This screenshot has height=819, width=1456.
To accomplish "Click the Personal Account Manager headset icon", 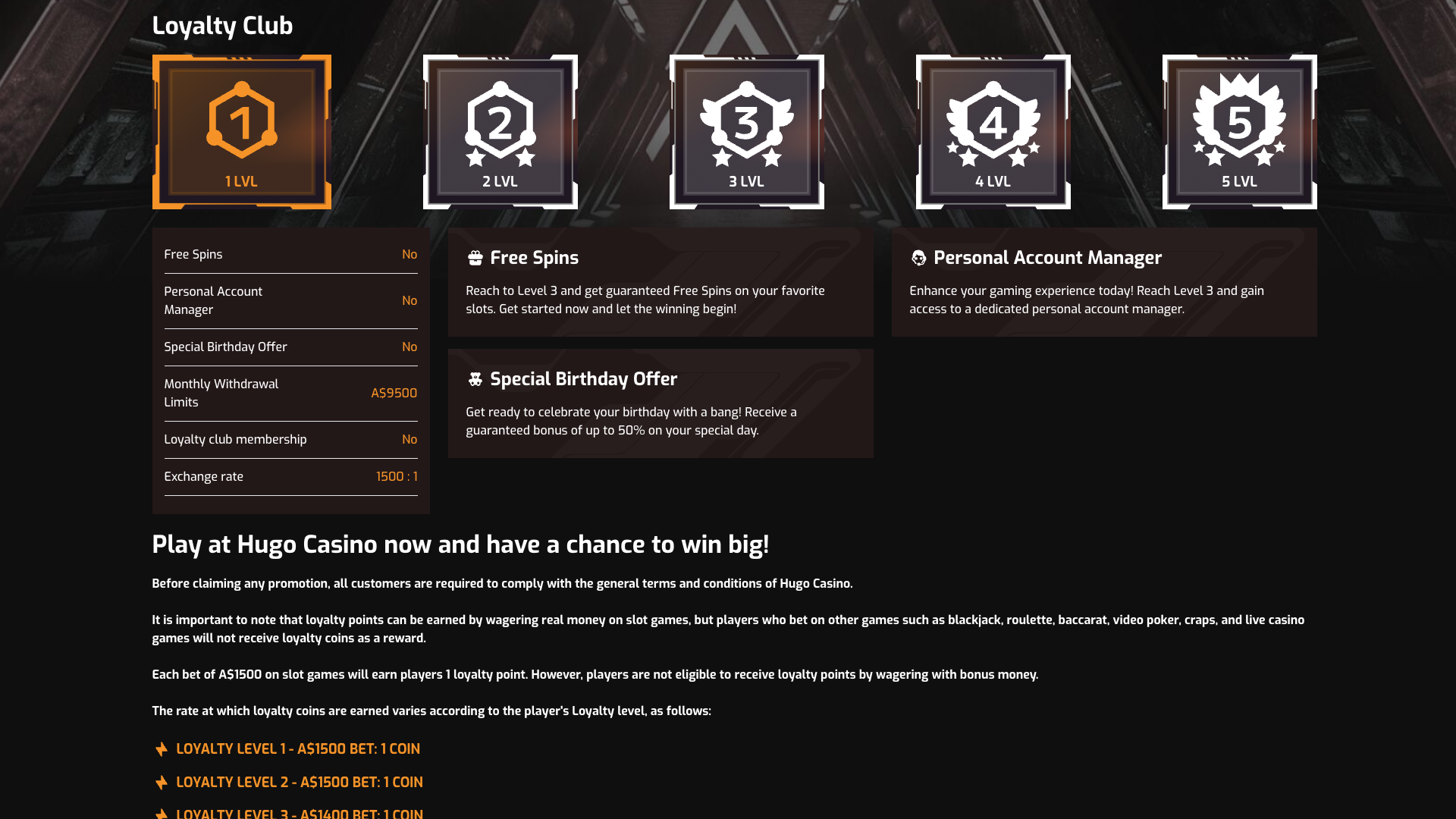I will pyautogui.click(x=918, y=259).
